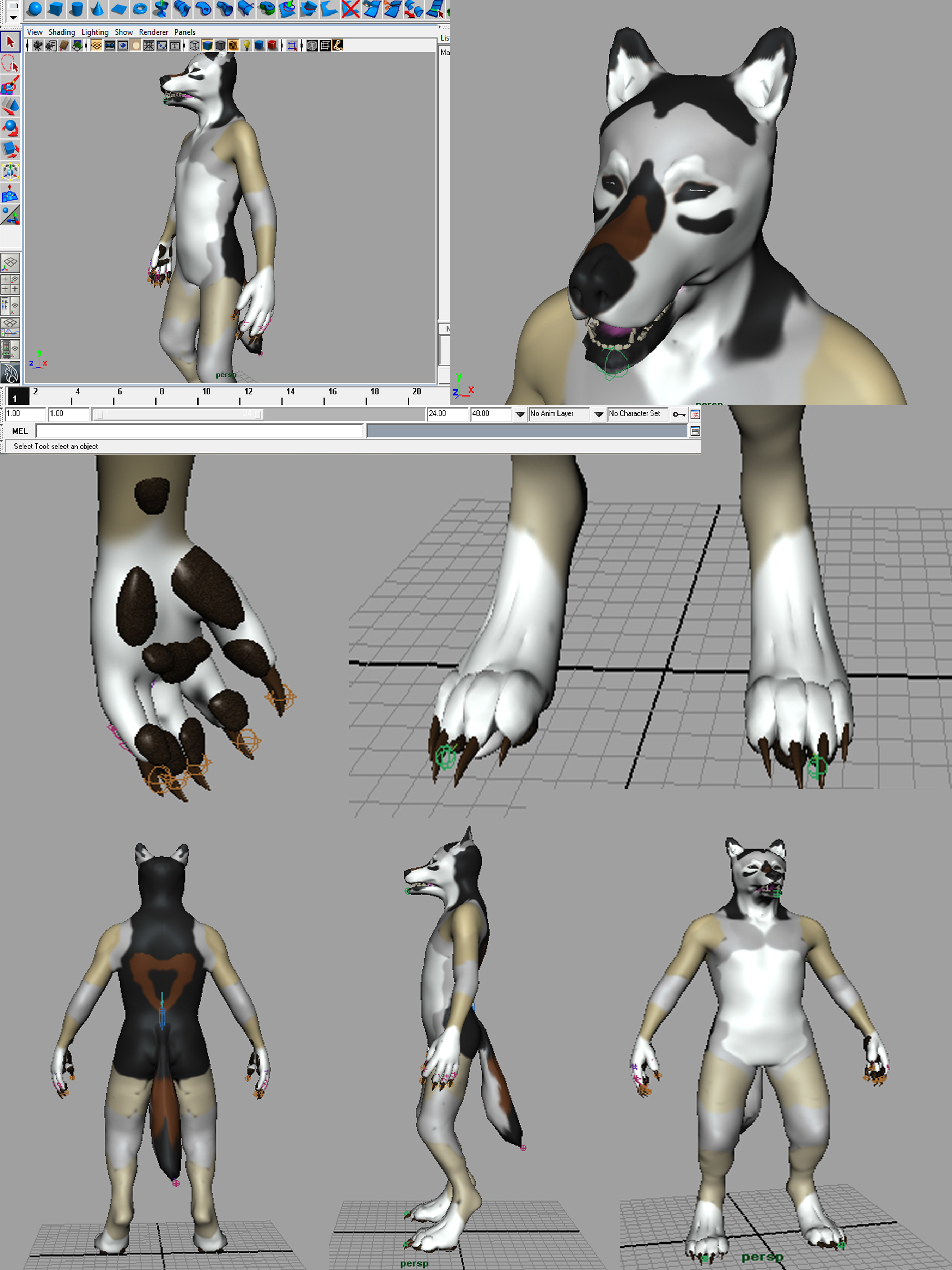Open the Lighting menu
952x1270 pixels.
(95, 32)
